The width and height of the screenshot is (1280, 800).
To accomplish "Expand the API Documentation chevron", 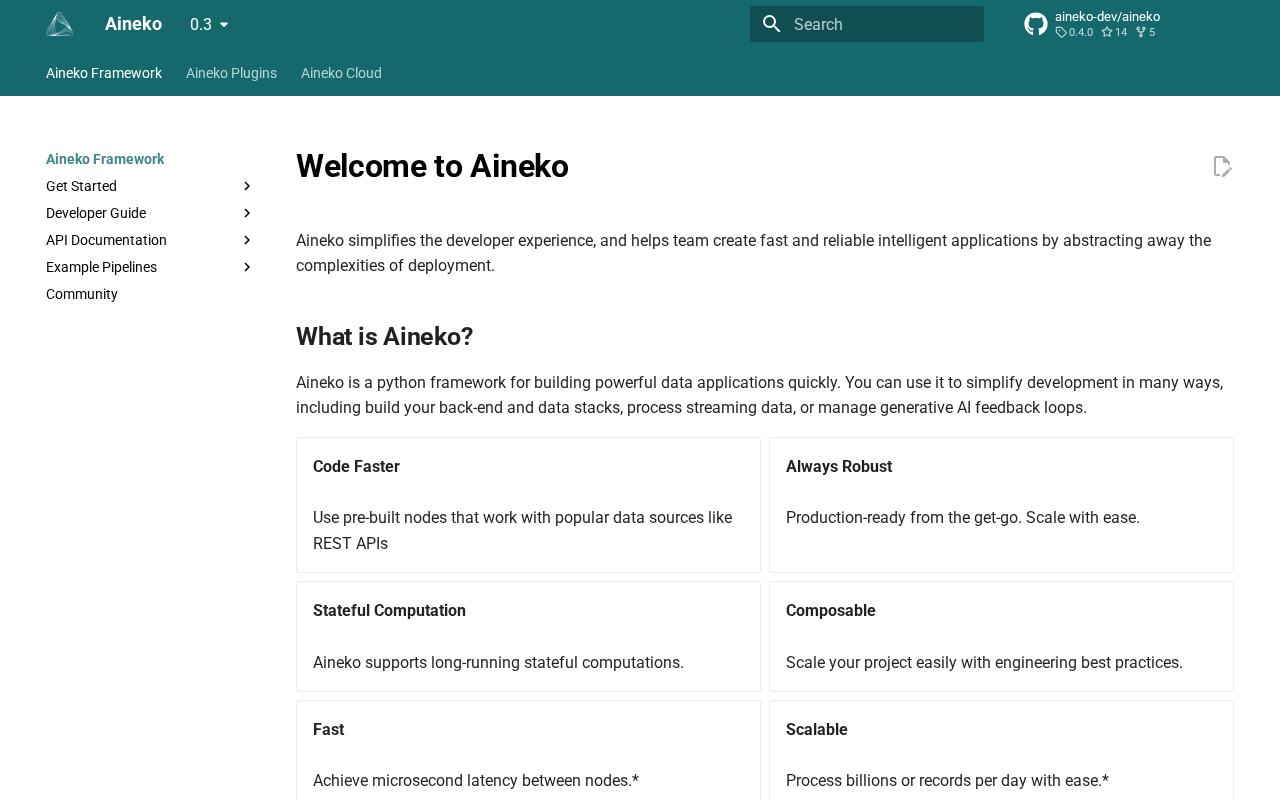I will click(x=247, y=240).
